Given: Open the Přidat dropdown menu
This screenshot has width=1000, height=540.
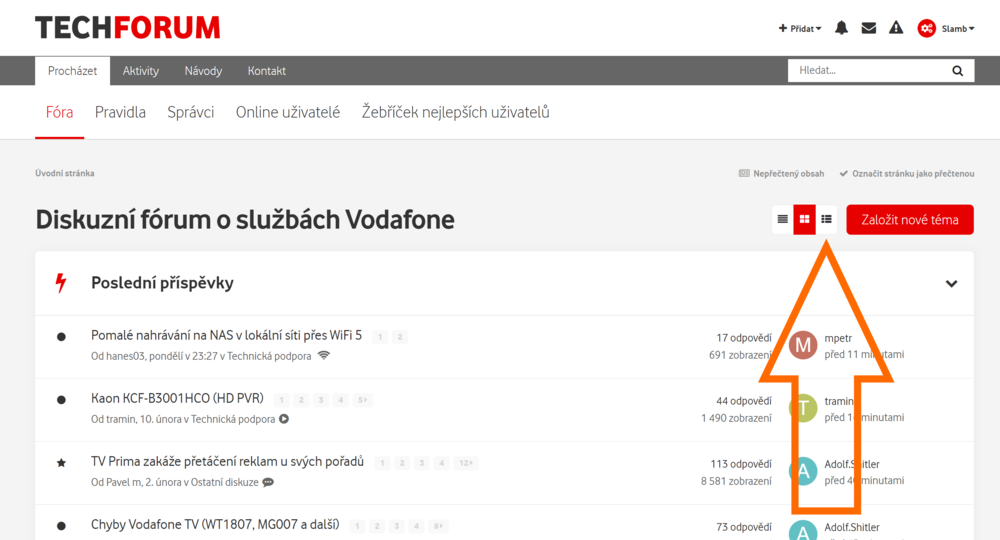Looking at the screenshot, I should coord(800,29).
